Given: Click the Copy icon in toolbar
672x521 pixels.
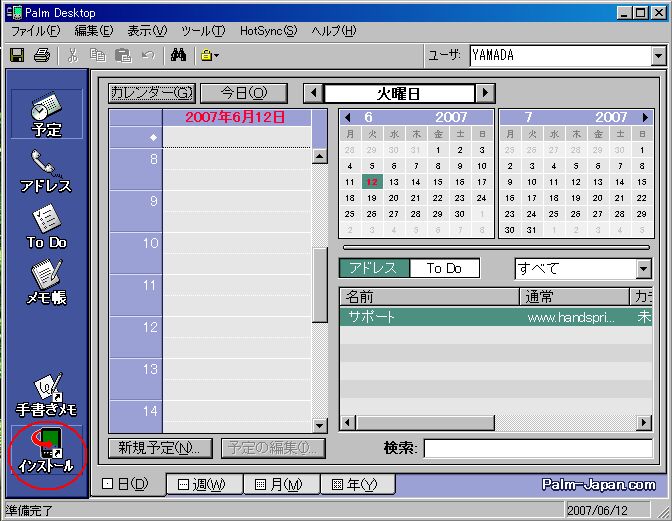Looking at the screenshot, I should (98, 55).
